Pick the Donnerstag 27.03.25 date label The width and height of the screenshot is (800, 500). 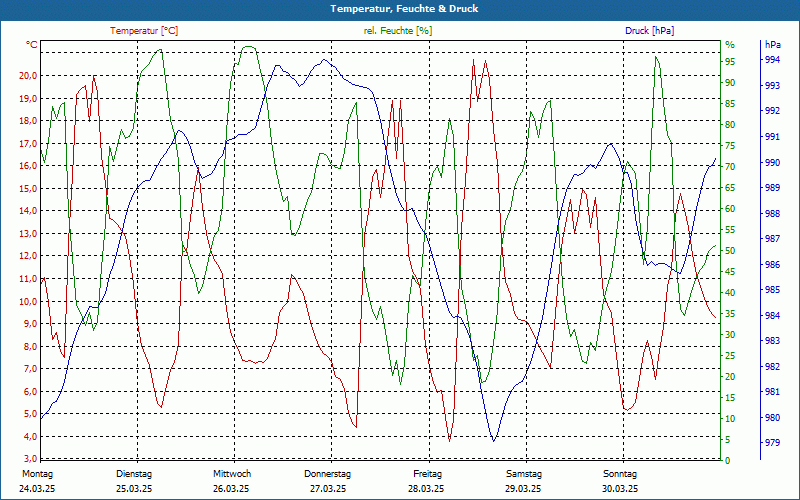tap(327, 481)
